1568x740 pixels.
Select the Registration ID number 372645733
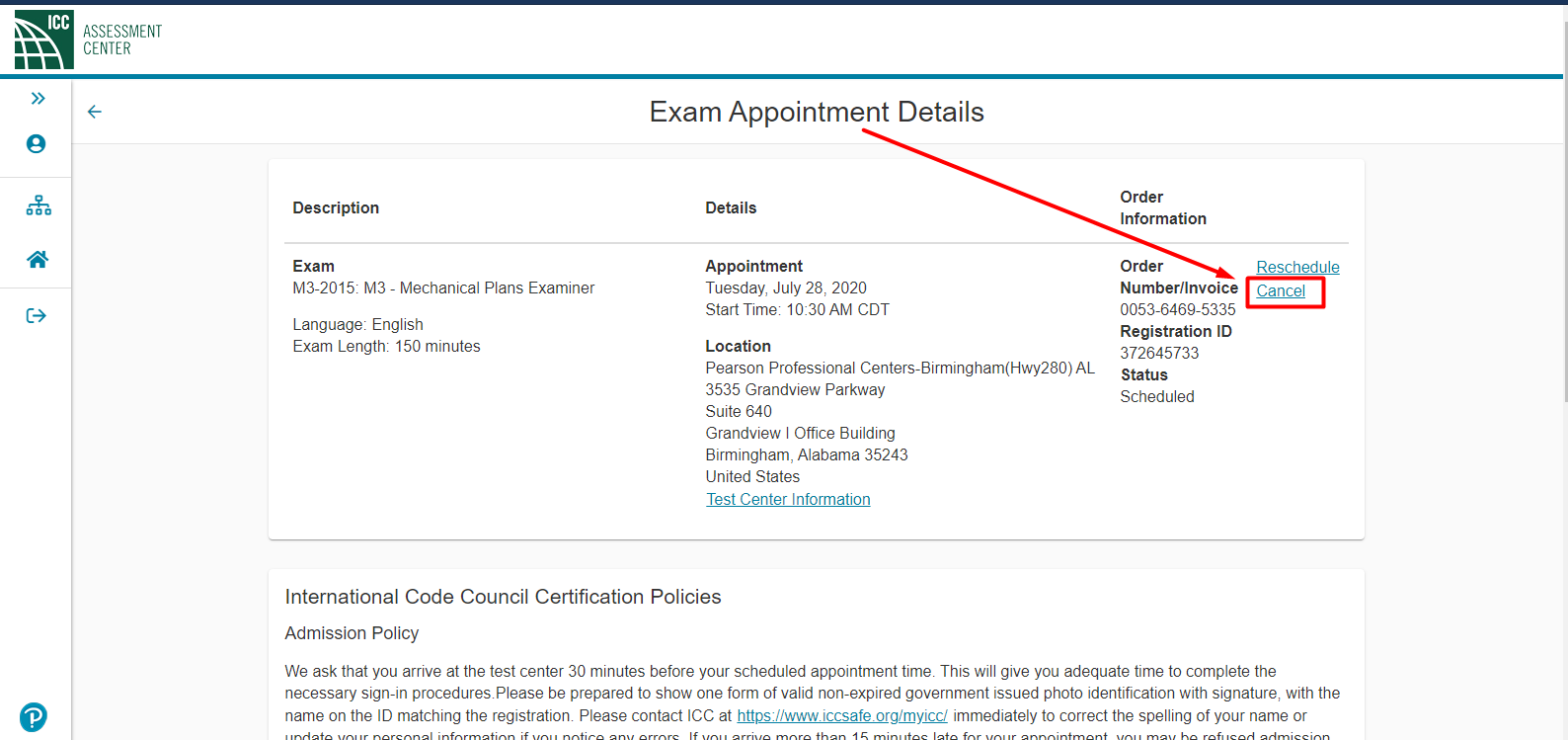(x=1159, y=352)
